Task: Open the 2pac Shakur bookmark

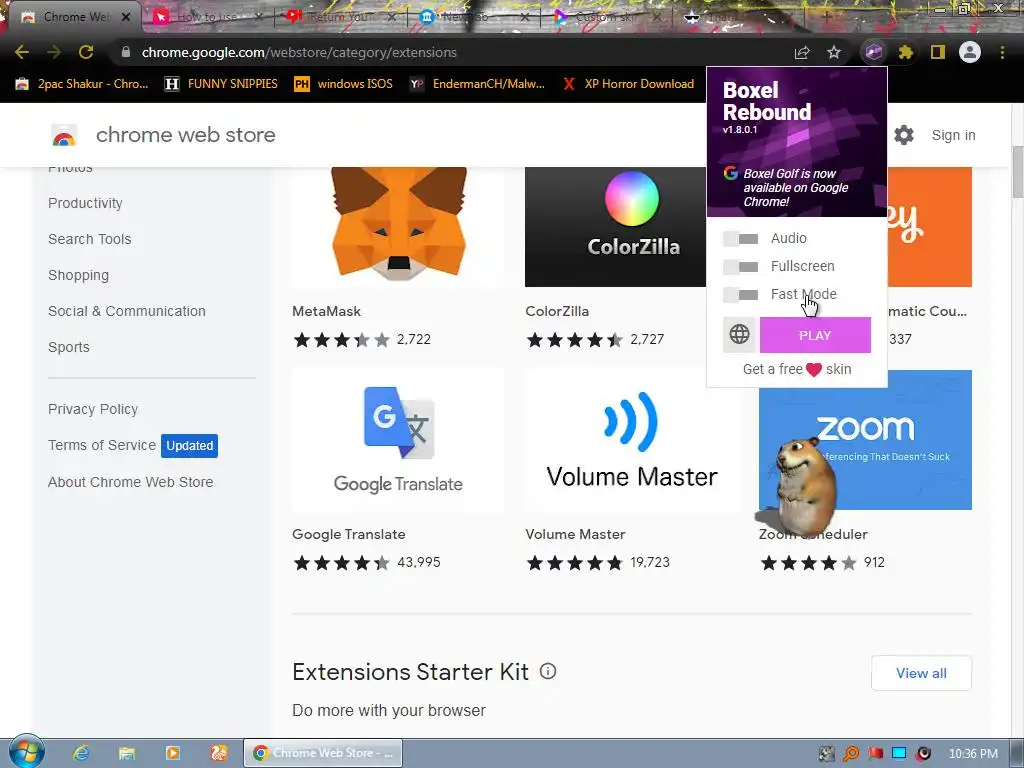Action: (x=82, y=84)
